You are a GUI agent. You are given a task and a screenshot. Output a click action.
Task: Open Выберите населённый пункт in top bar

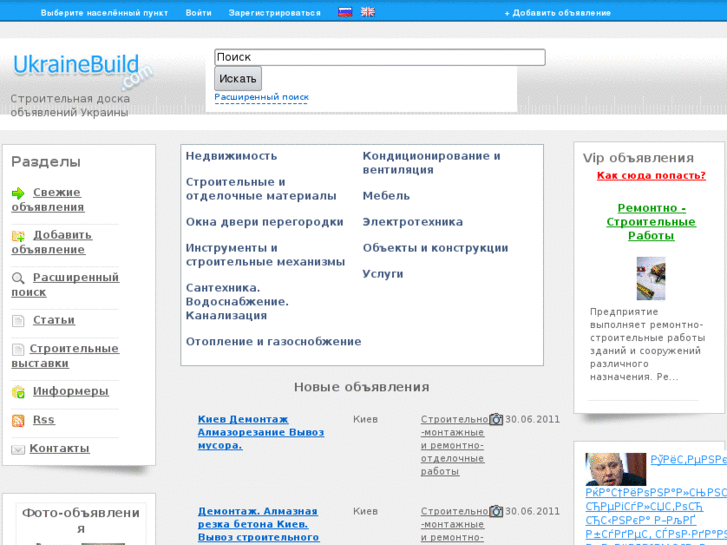104,13
